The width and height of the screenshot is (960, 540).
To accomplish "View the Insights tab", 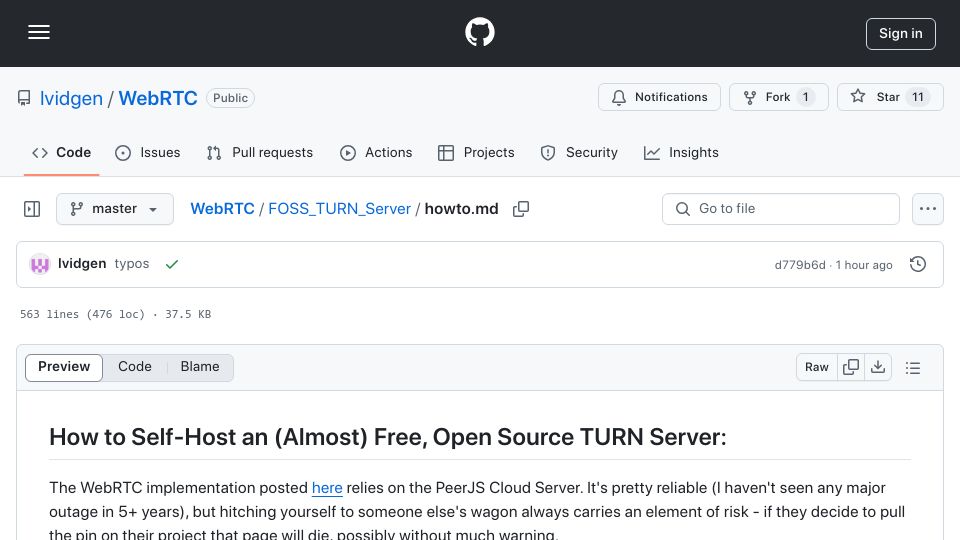I will coord(681,152).
